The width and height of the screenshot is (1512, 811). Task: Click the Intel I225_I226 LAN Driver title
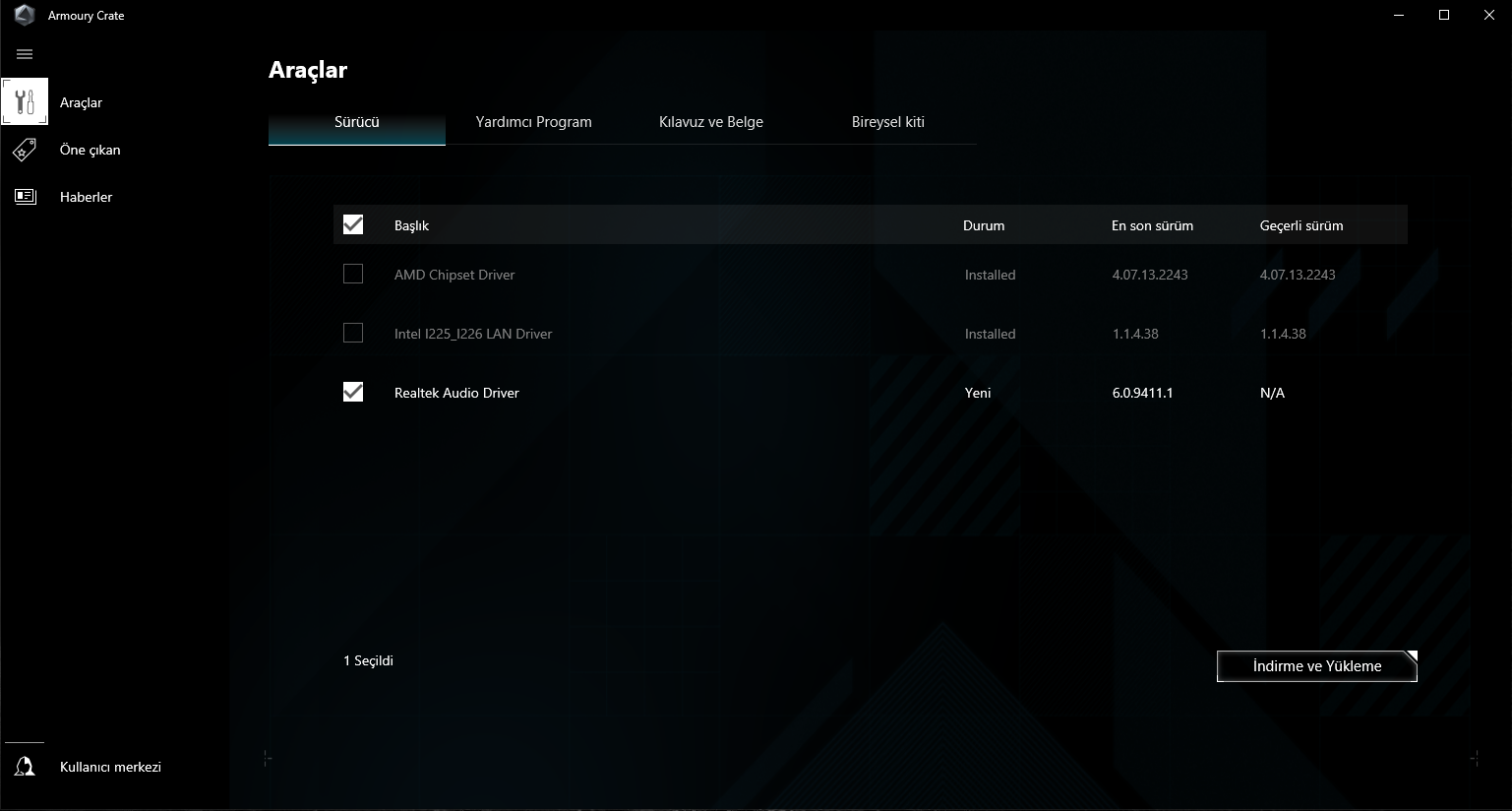pos(473,334)
